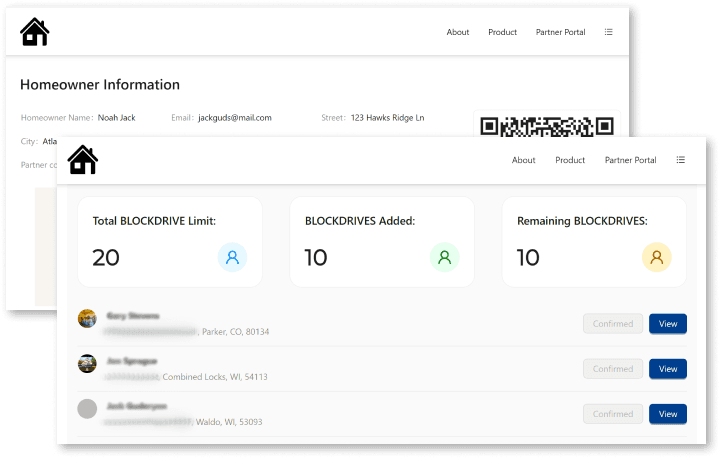Click the BLOCKDRIVES Added label
720x458 pixels.
360,221
